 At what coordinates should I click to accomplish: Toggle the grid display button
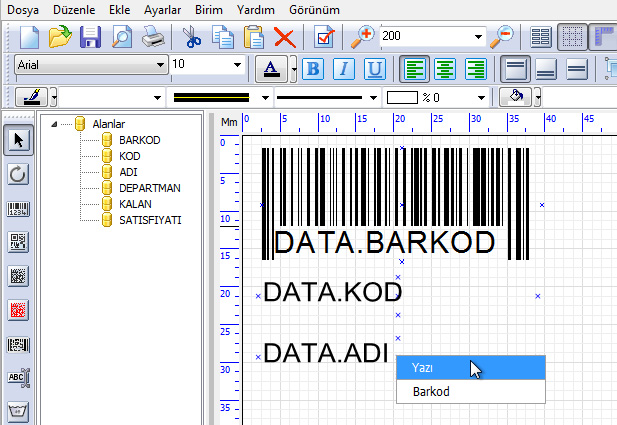click(x=573, y=37)
